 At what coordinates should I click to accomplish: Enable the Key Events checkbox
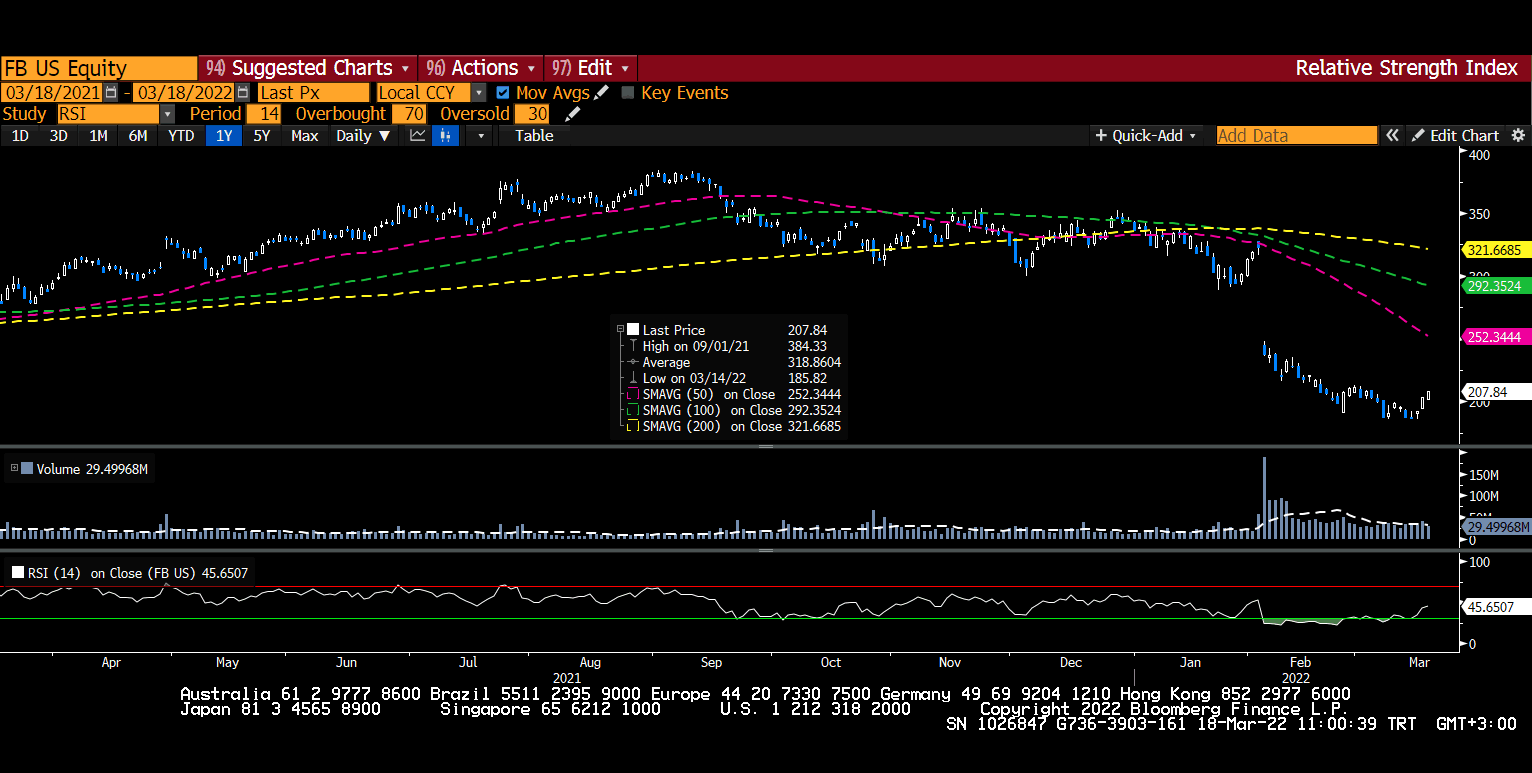pos(628,92)
